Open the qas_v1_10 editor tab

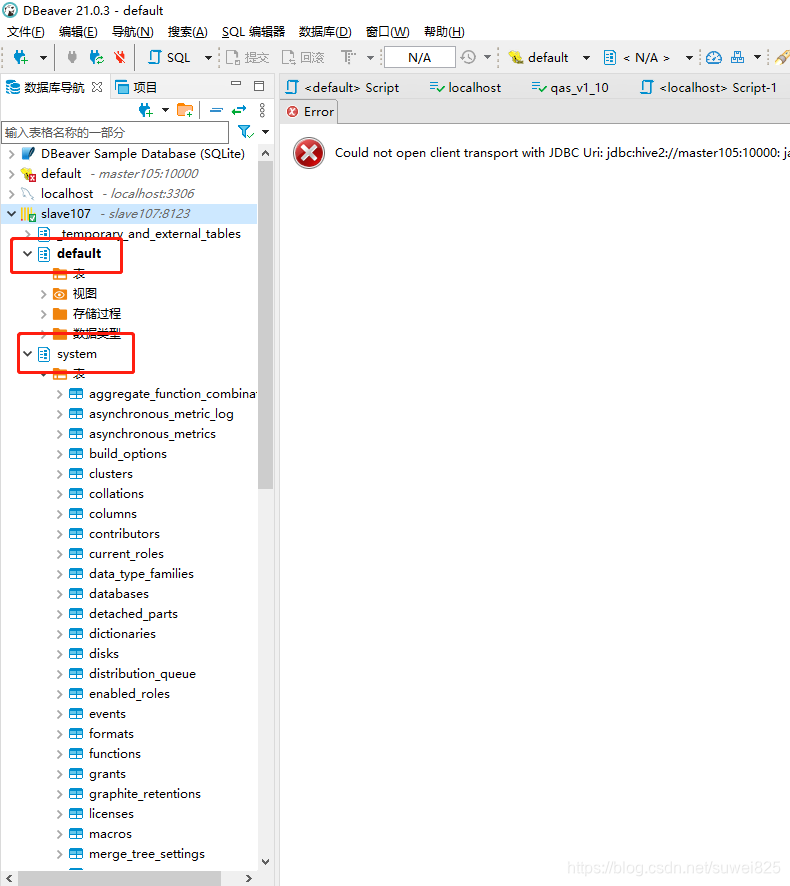[570, 88]
